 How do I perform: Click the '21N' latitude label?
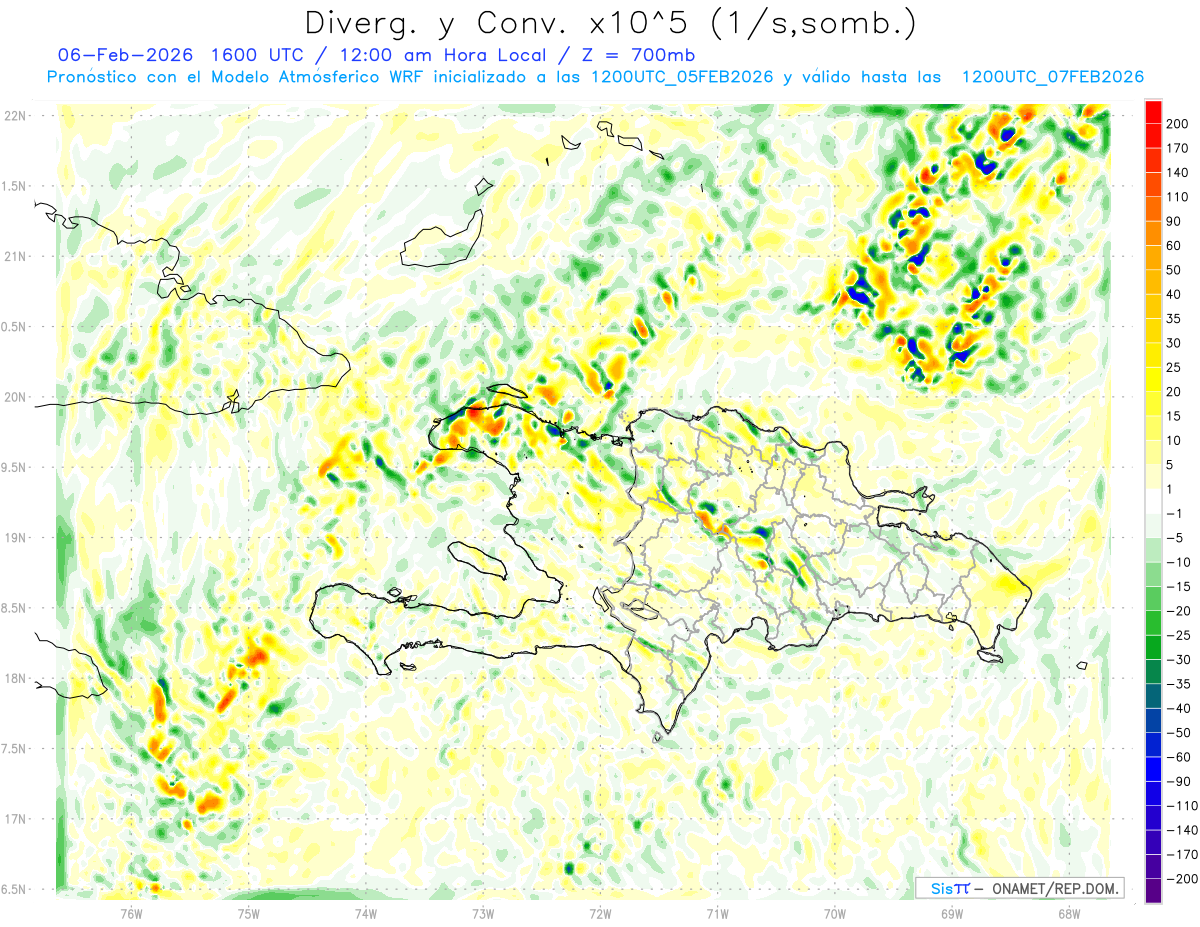(15, 256)
